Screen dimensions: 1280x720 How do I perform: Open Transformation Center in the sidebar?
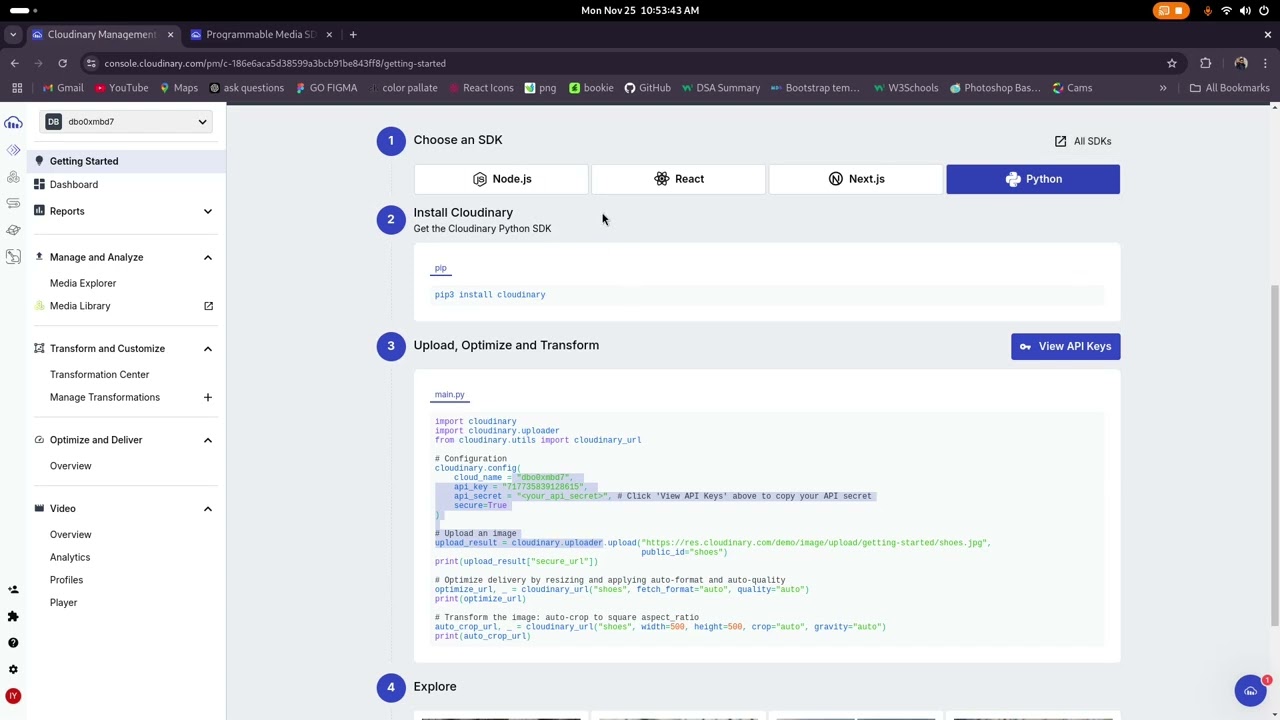pos(99,375)
